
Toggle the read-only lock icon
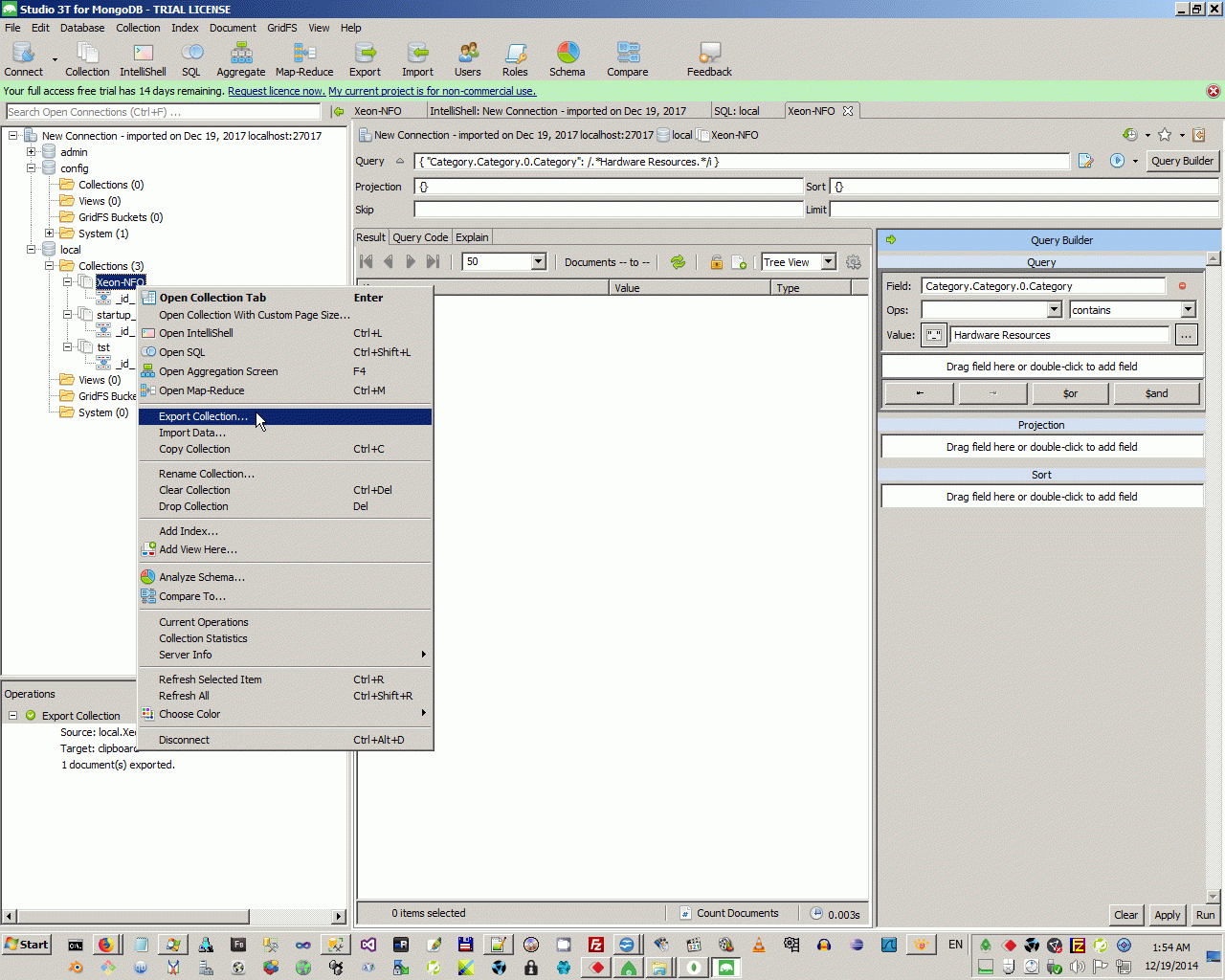(716, 262)
